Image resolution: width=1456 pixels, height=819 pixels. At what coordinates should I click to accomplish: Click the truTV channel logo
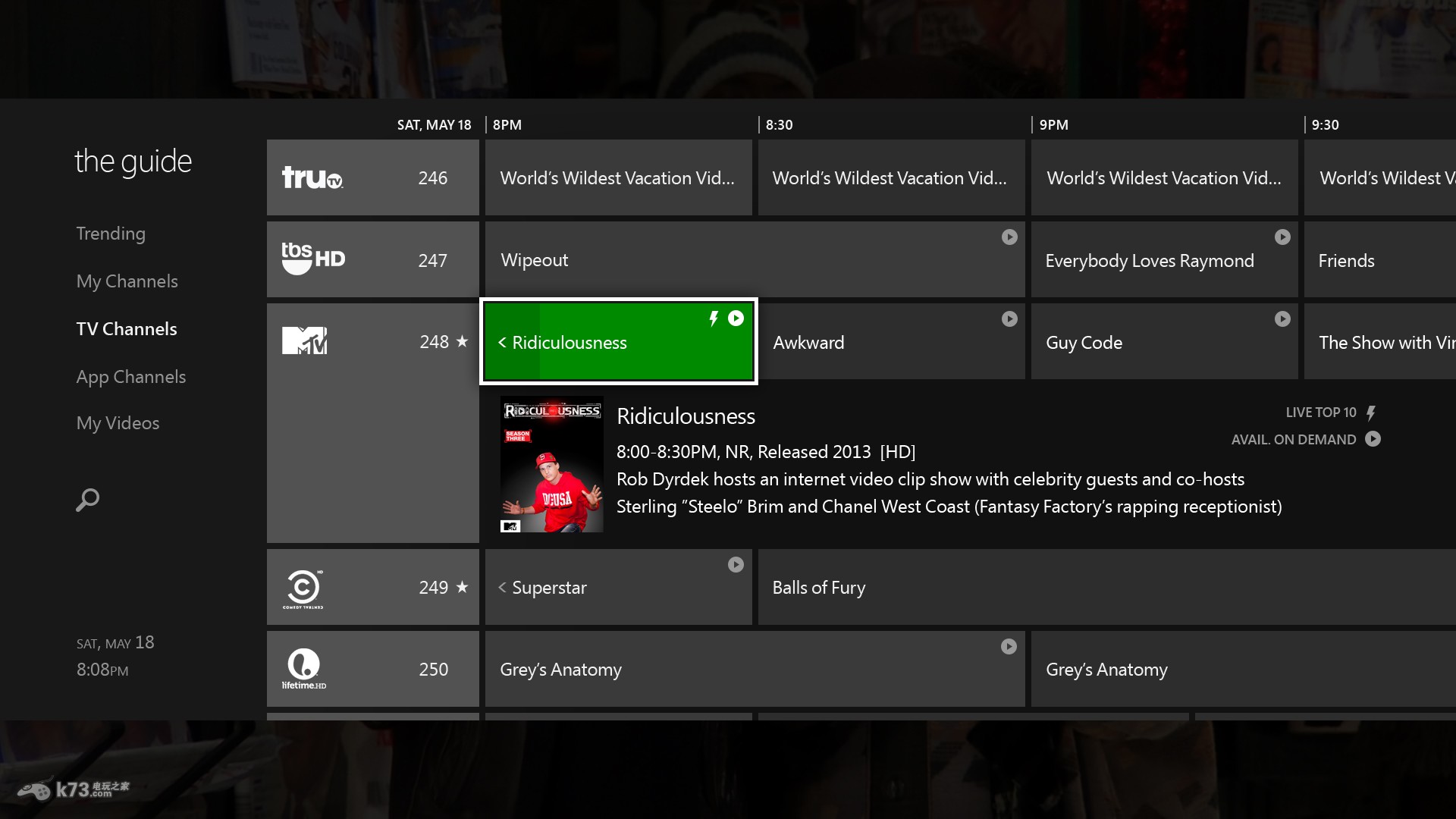coord(312,177)
